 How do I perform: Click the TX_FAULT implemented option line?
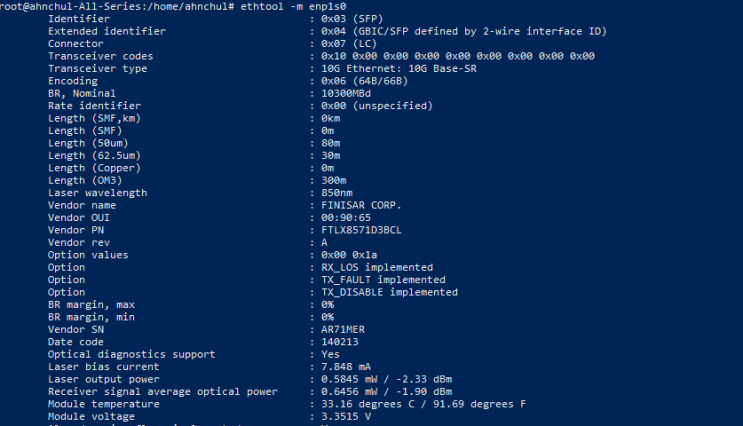click(x=382, y=280)
